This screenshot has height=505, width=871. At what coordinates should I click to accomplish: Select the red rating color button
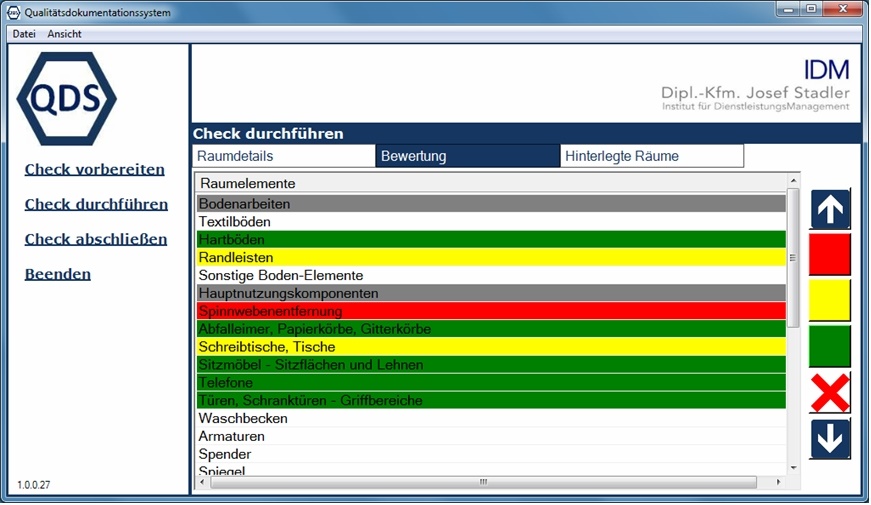[830, 255]
